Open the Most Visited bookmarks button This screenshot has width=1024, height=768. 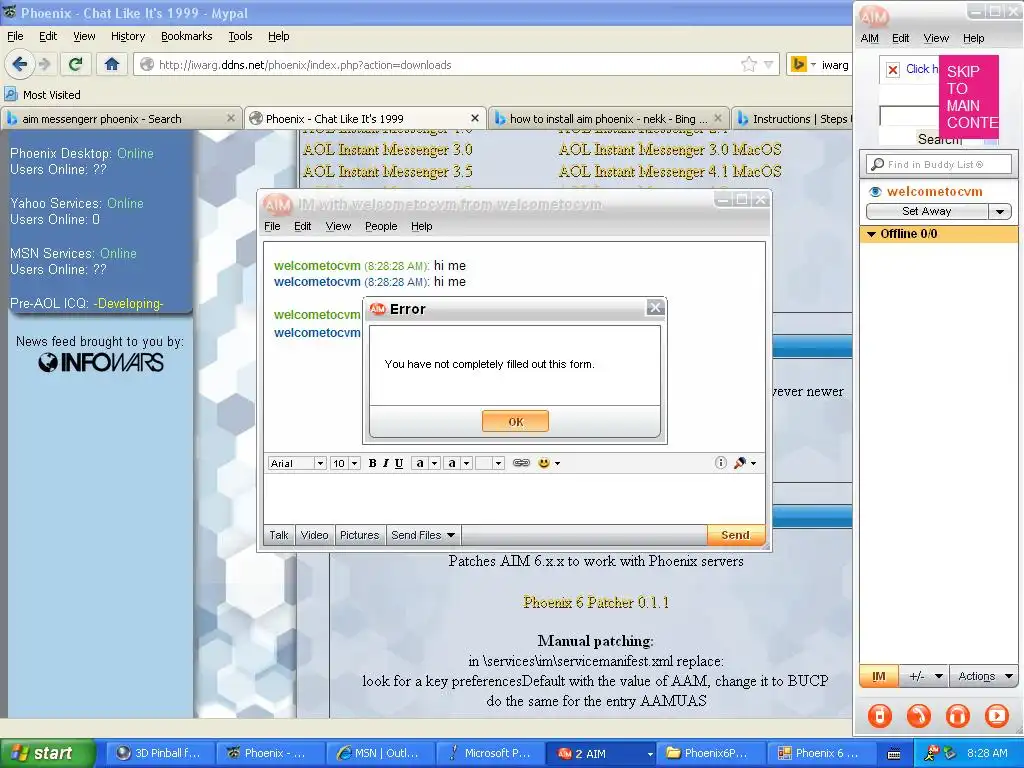(43, 95)
